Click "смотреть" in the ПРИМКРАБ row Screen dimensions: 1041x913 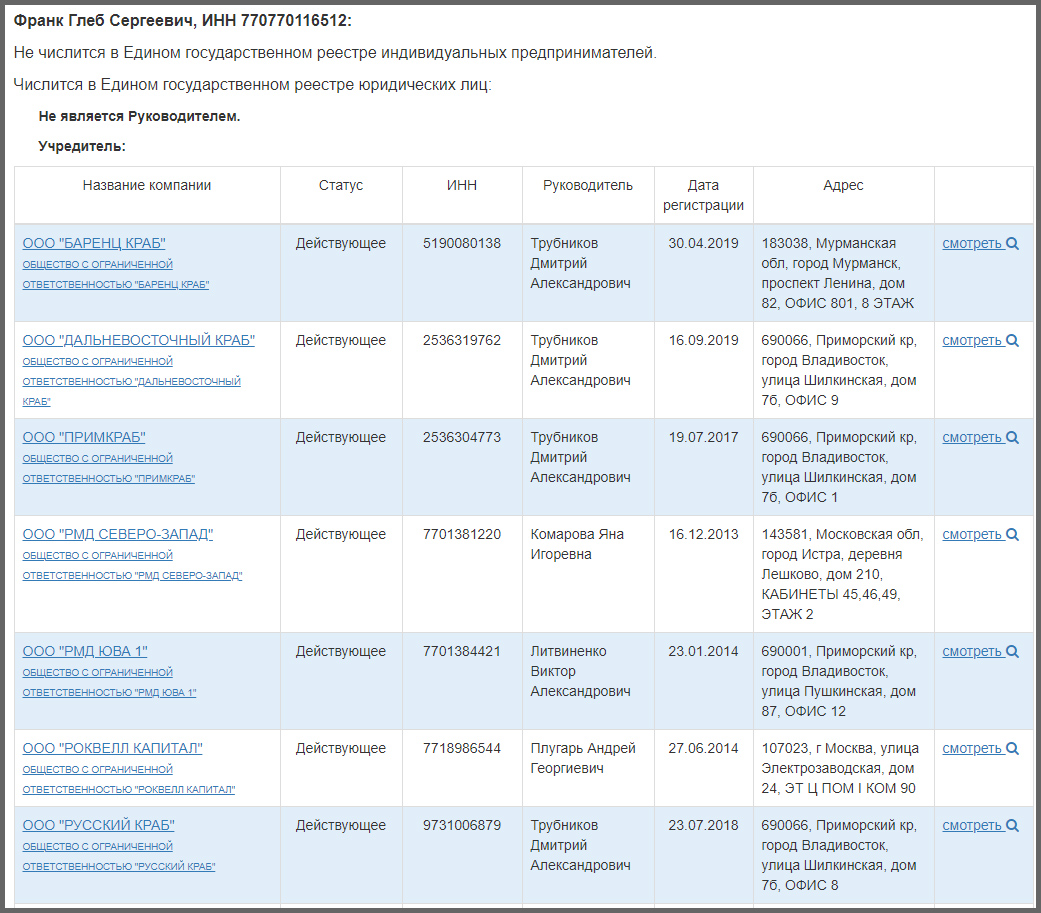pos(971,438)
